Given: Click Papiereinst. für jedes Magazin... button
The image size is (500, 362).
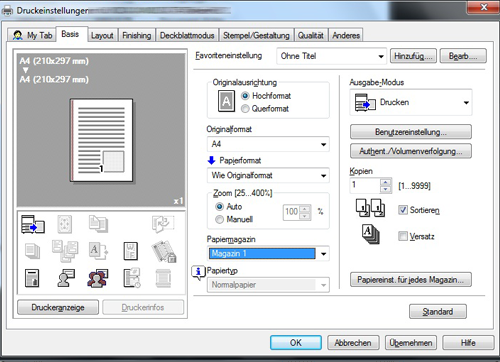Looking at the screenshot, I should (411, 280).
